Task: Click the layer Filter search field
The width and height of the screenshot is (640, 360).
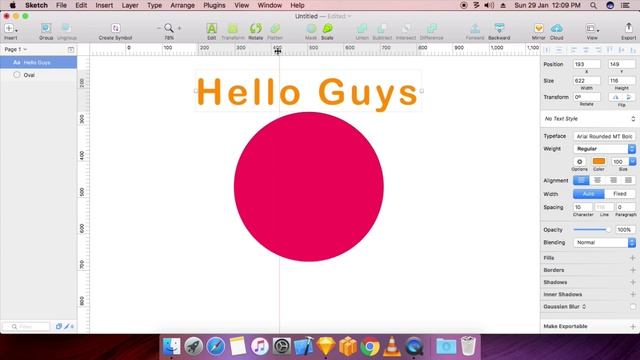Action: 27,327
